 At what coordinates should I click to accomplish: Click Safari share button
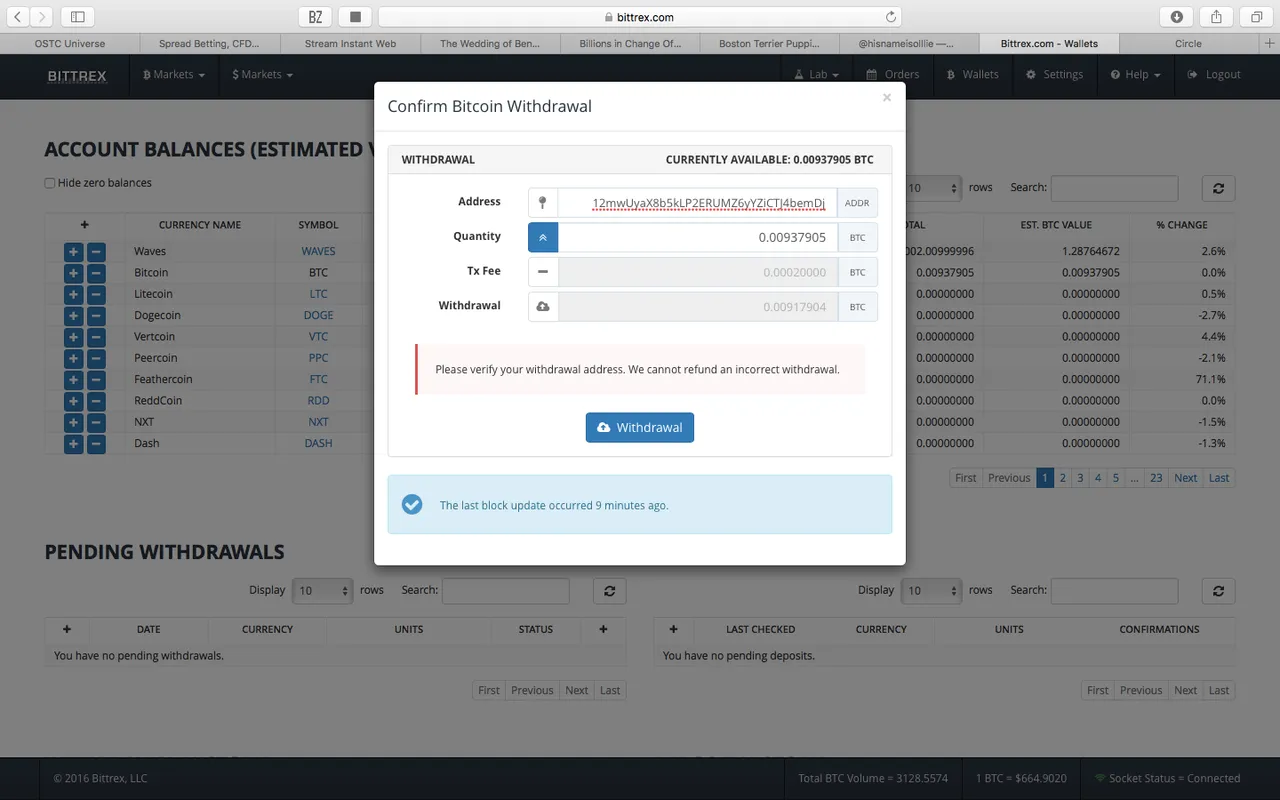point(1217,17)
